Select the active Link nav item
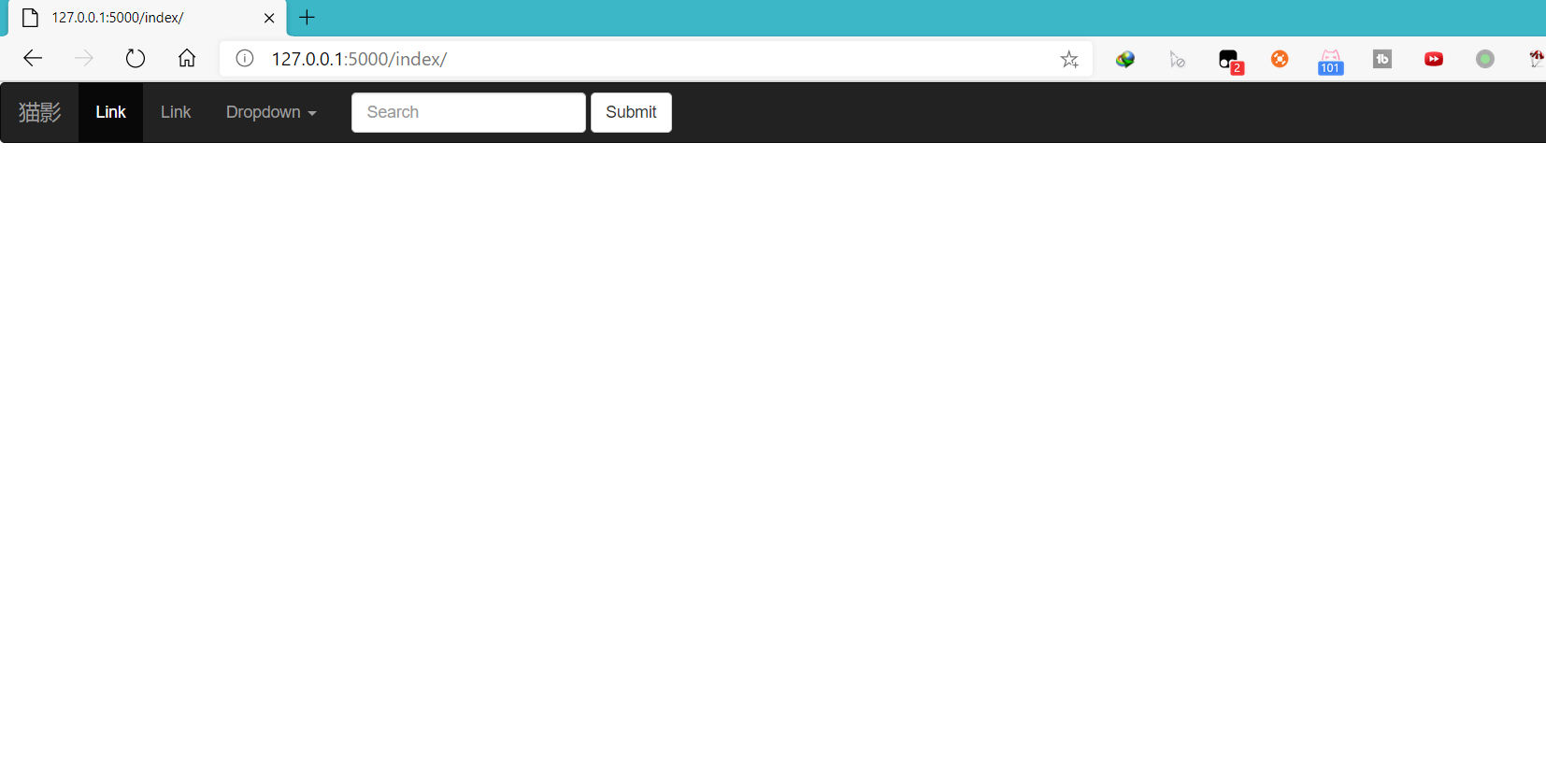 (x=110, y=112)
